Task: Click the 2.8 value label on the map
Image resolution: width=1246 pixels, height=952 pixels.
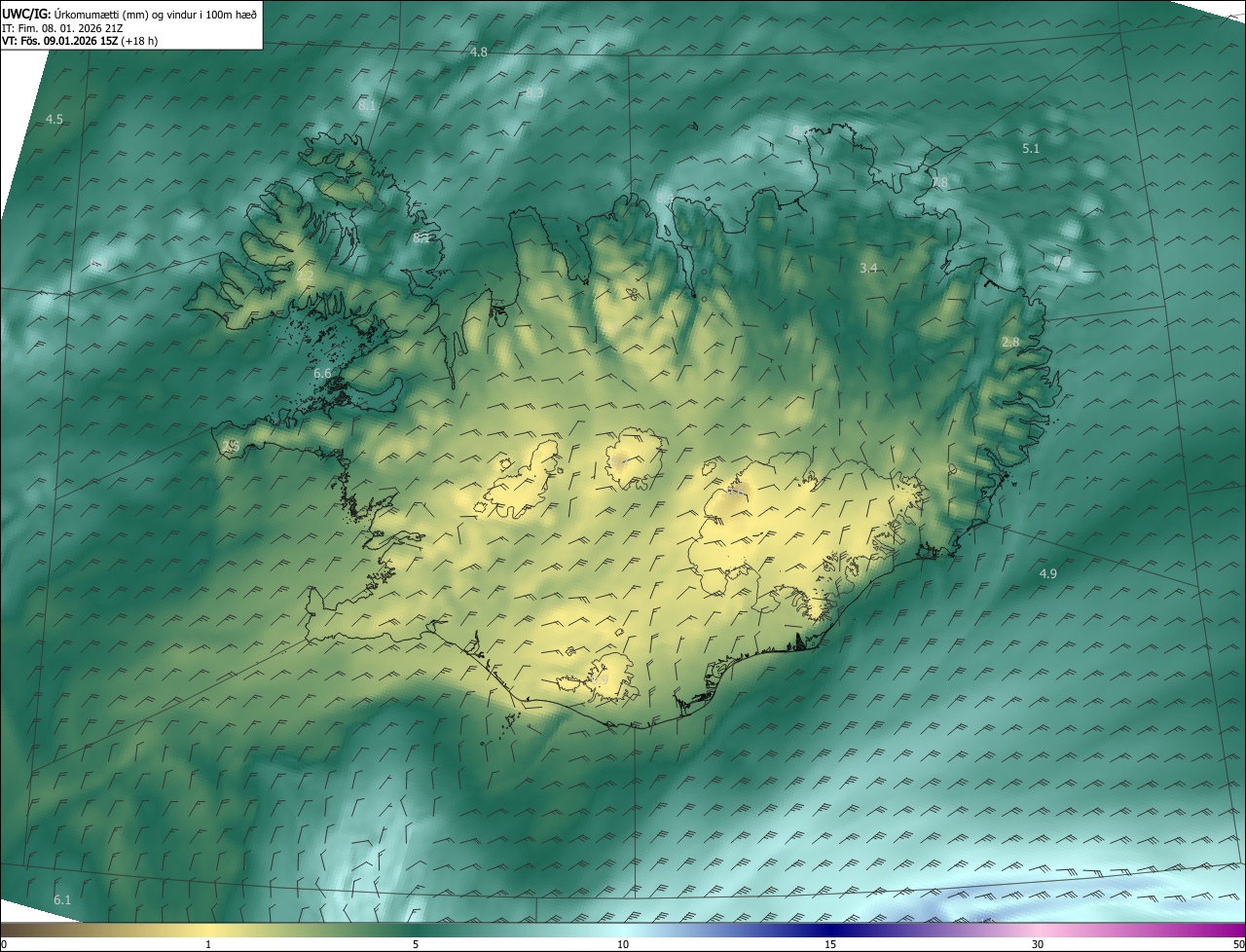Action: [x=1010, y=342]
